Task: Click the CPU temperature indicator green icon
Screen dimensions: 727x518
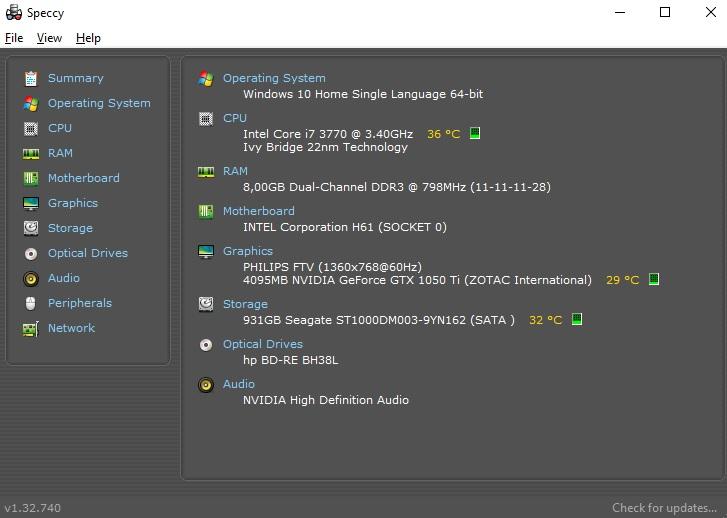Action: [475, 134]
